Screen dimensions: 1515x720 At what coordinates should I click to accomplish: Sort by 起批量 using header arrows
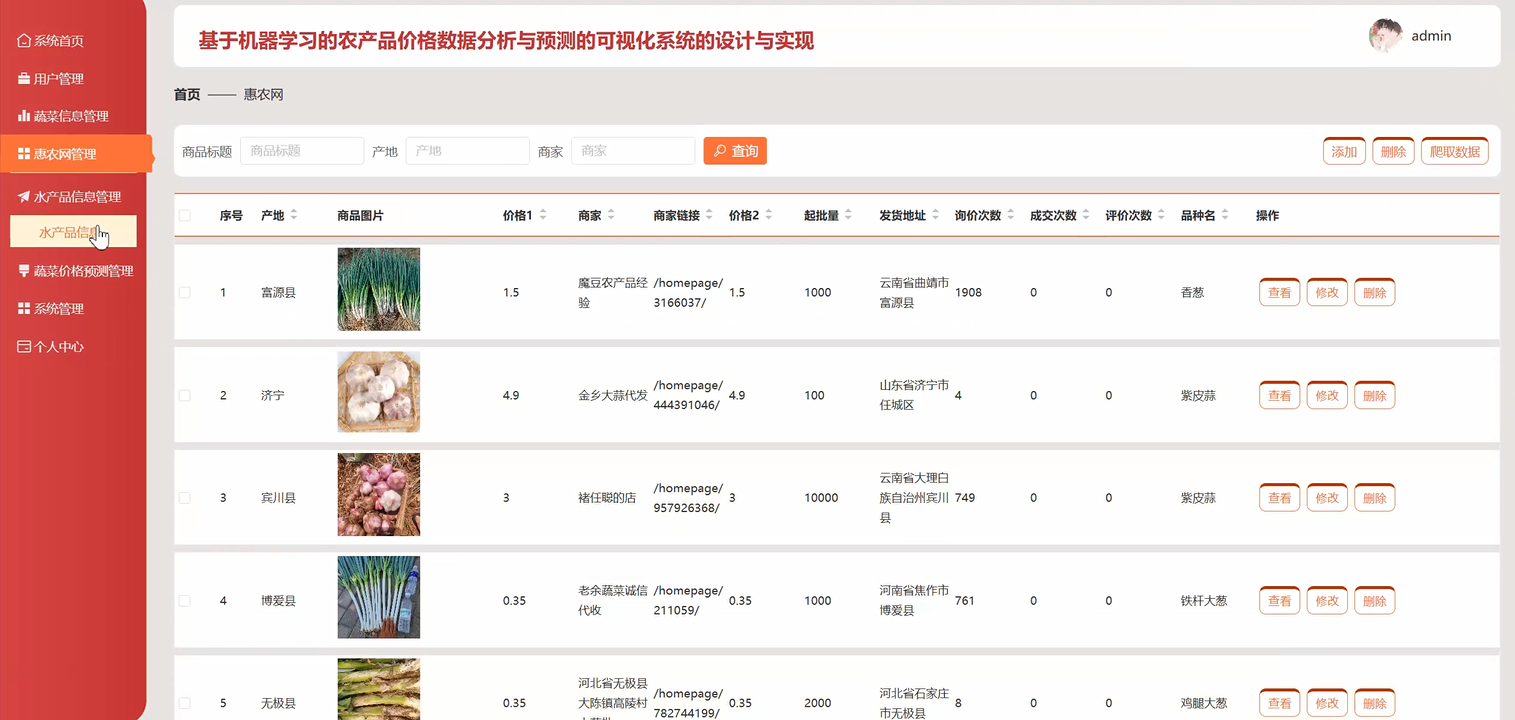[848, 216]
